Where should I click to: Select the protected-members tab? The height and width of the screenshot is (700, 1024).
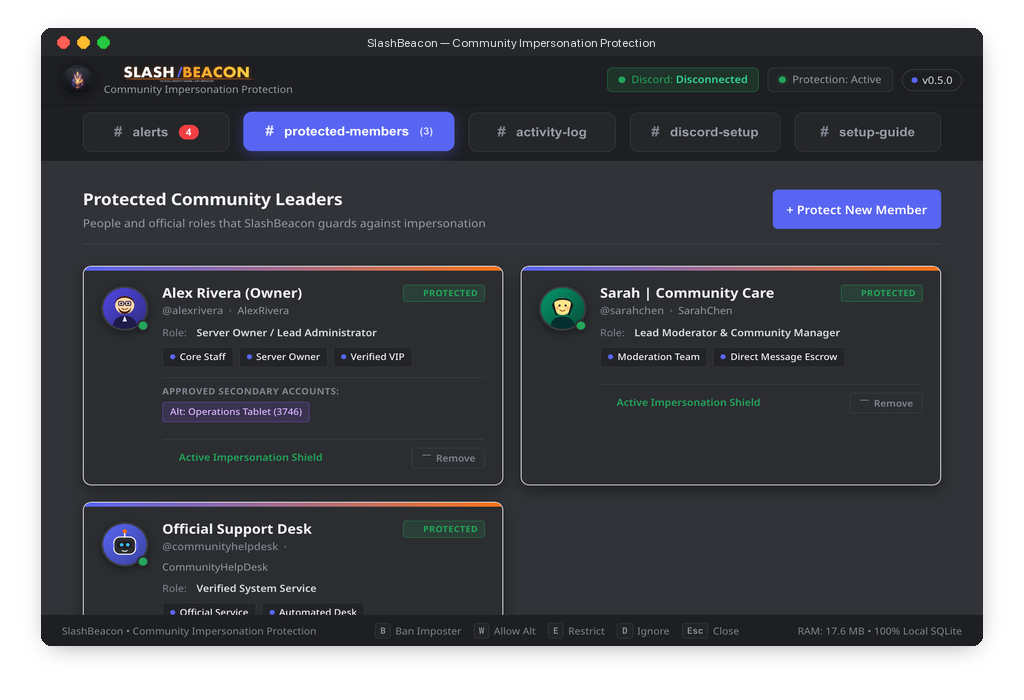click(349, 131)
